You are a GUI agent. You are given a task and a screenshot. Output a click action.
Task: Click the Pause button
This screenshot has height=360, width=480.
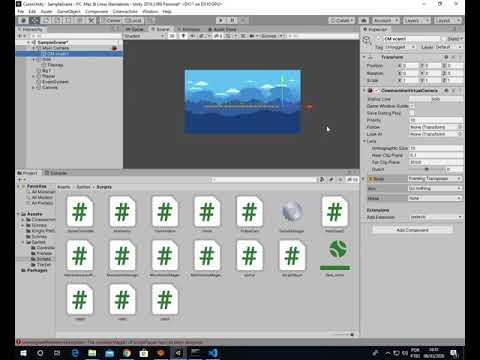(x=232, y=20)
